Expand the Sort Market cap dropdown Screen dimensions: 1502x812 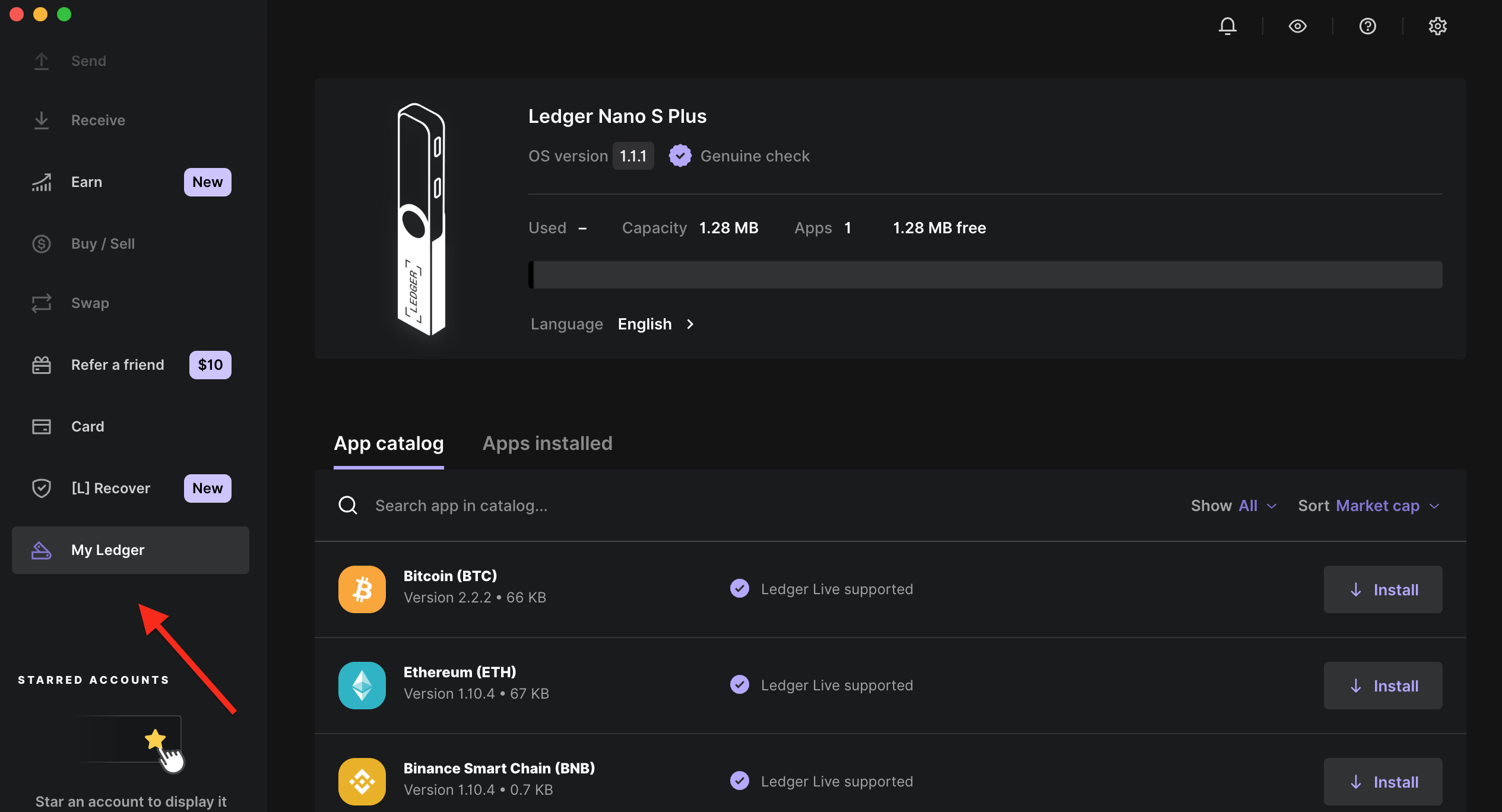1368,506
